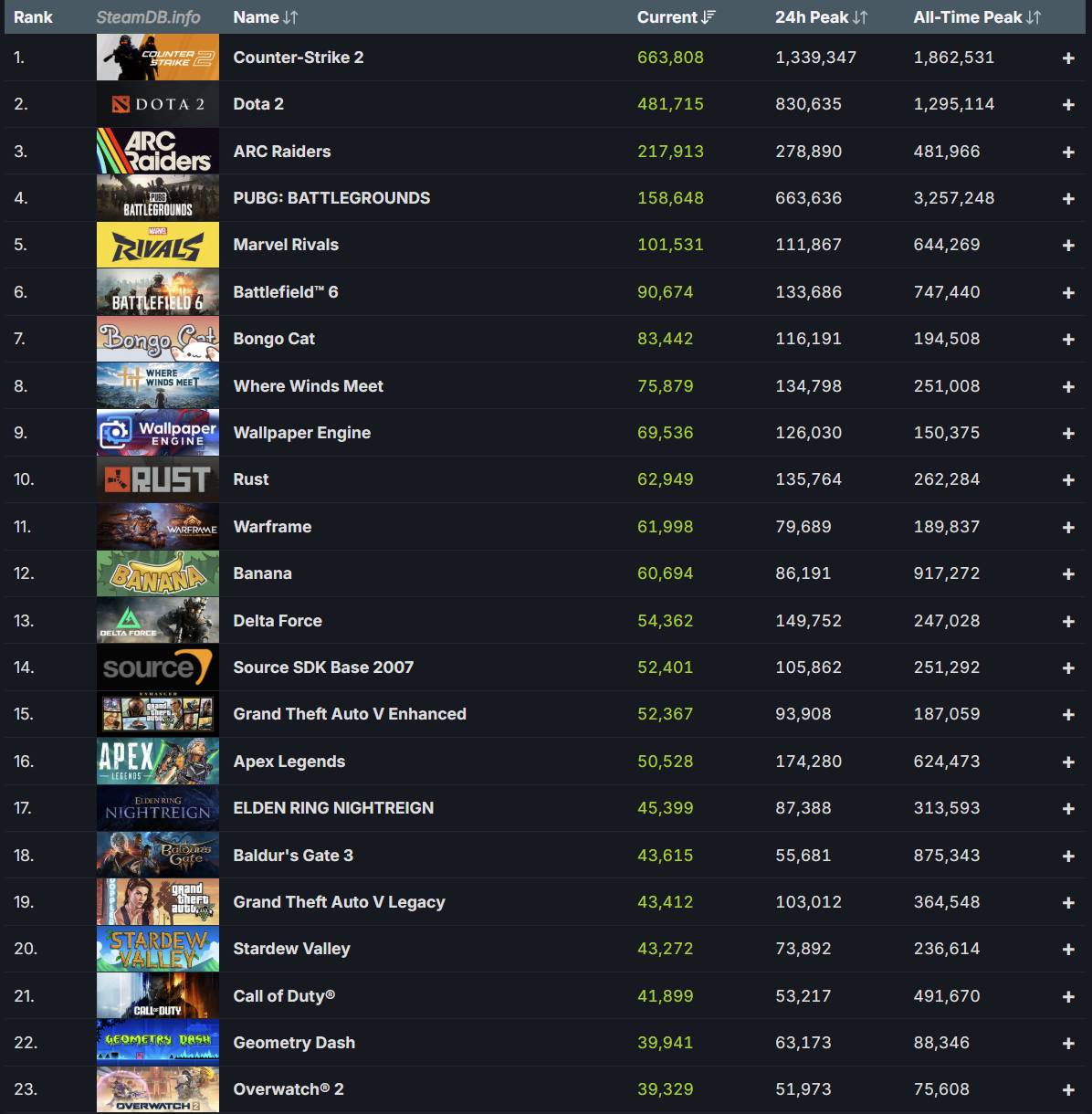Open Bongo Cat thumbnail image
This screenshot has width=1092, height=1114.
tap(158, 339)
